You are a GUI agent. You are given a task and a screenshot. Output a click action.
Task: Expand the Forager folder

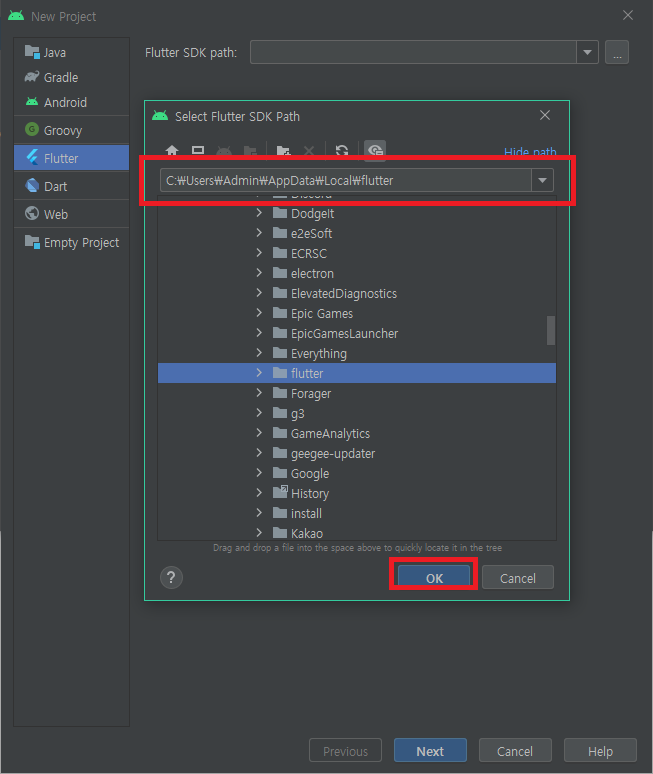pyautogui.click(x=259, y=393)
